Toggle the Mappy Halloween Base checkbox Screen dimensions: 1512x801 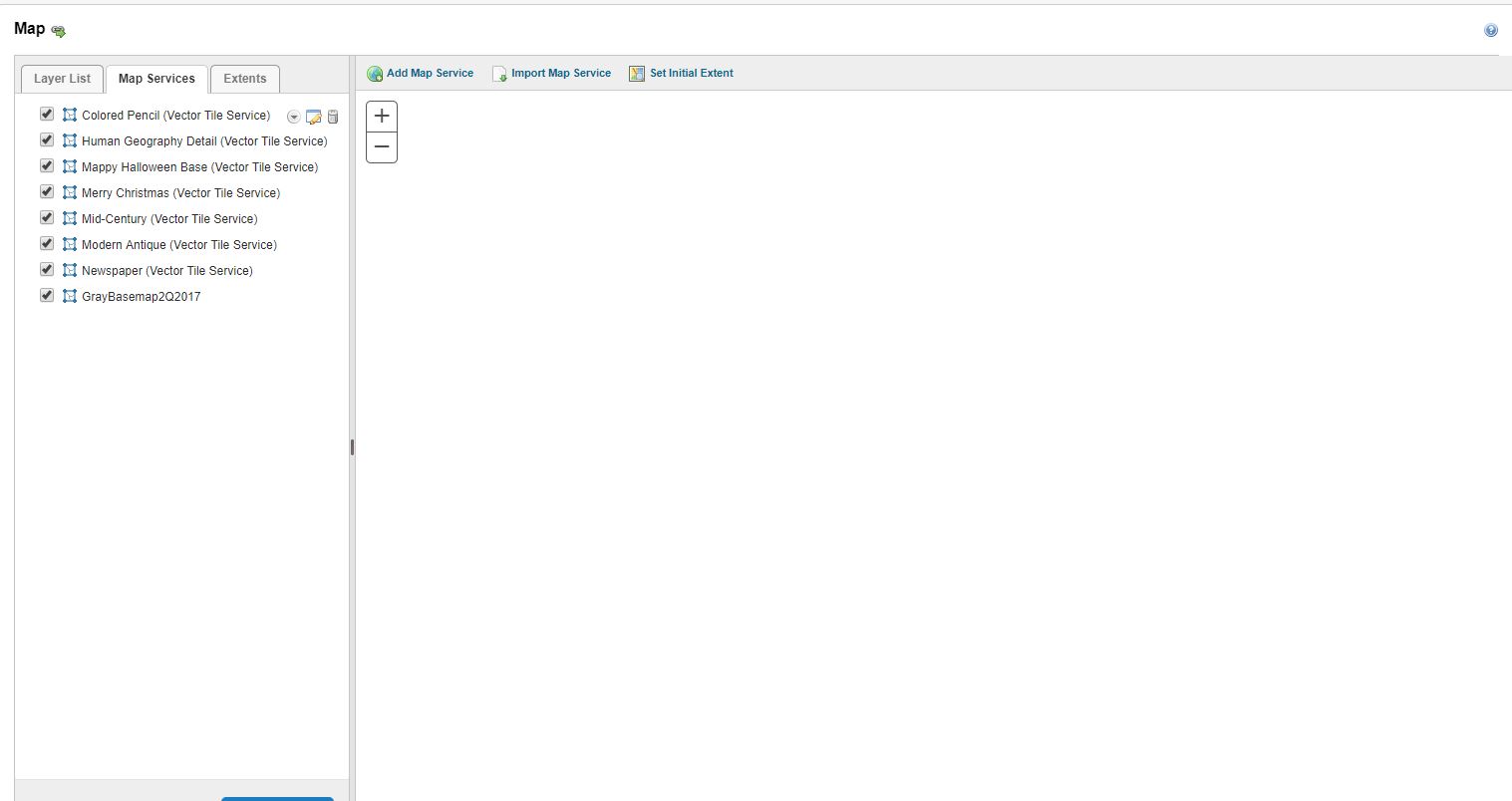pyautogui.click(x=46, y=165)
